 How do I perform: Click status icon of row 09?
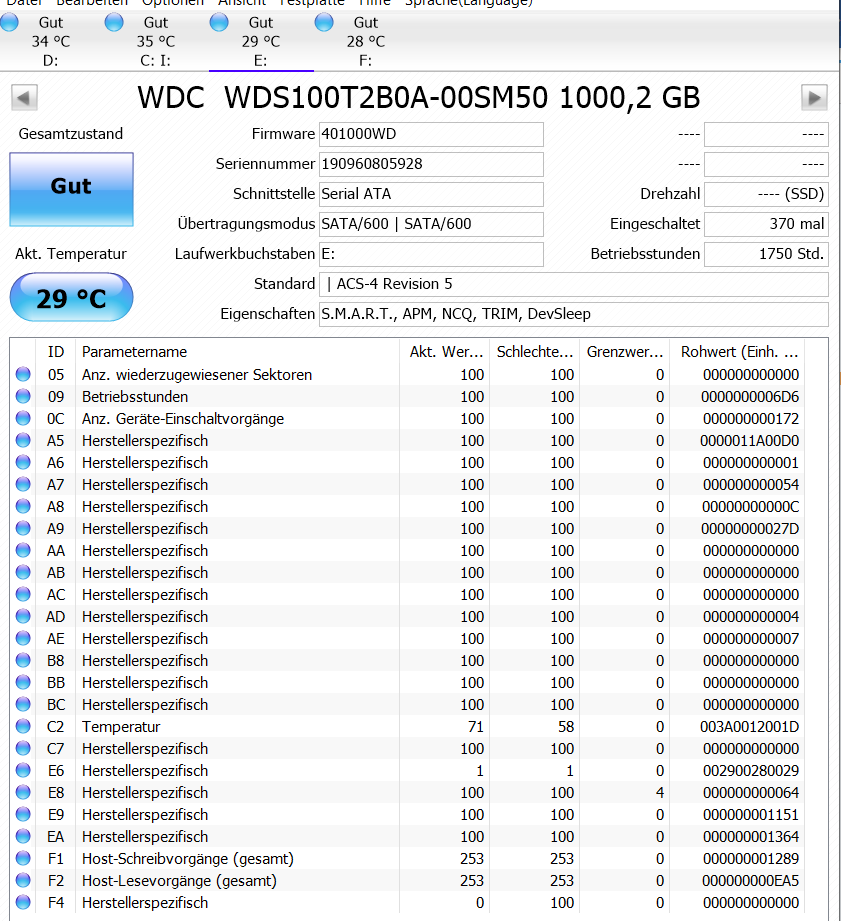pyautogui.click(x=23, y=396)
